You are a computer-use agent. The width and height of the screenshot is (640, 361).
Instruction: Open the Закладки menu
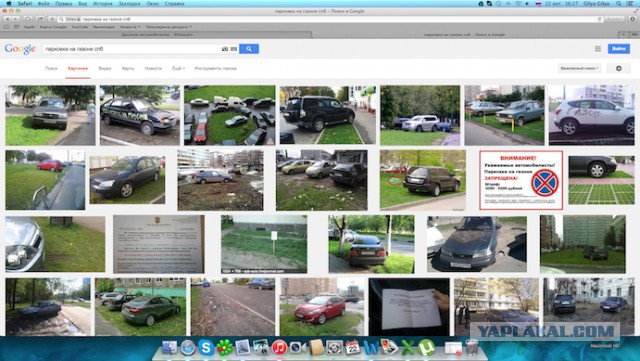pyautogui.click(x=129, y=4)
